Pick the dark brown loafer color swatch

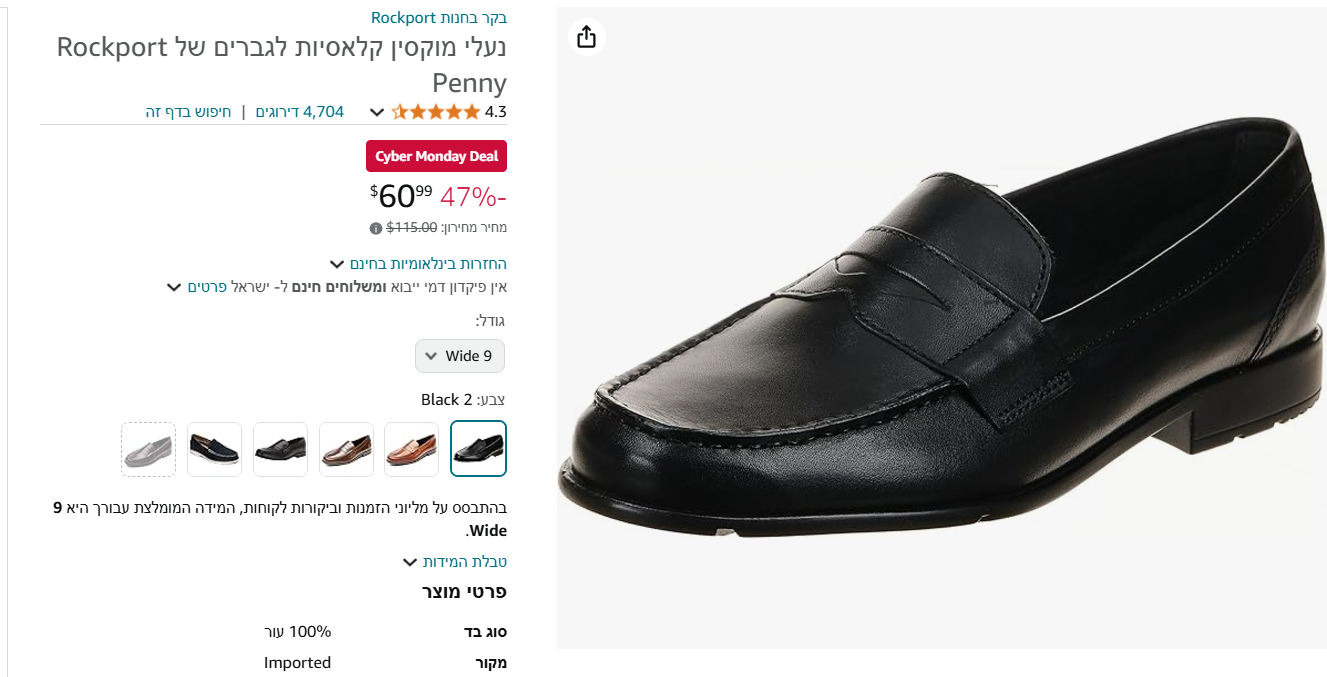tap(346, 449)
